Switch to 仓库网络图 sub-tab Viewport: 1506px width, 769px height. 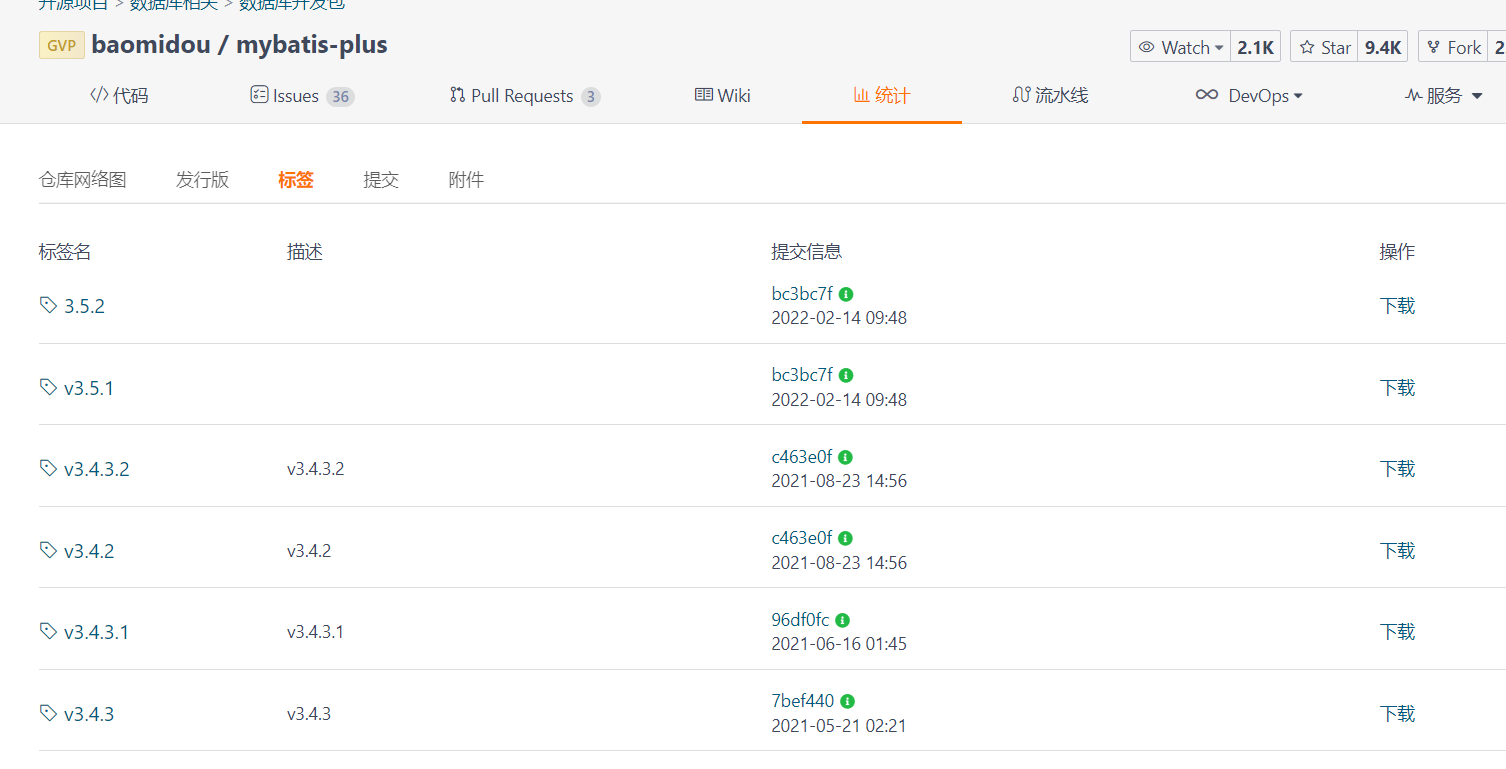(83, 180)
